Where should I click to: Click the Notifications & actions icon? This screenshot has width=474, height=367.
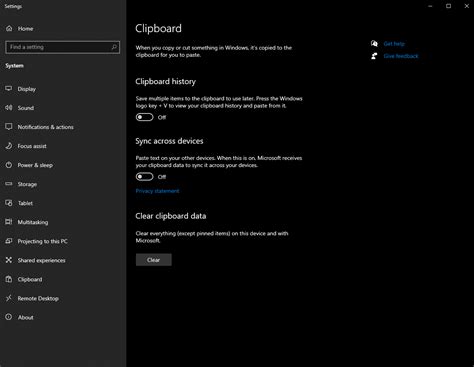[9, 127]
